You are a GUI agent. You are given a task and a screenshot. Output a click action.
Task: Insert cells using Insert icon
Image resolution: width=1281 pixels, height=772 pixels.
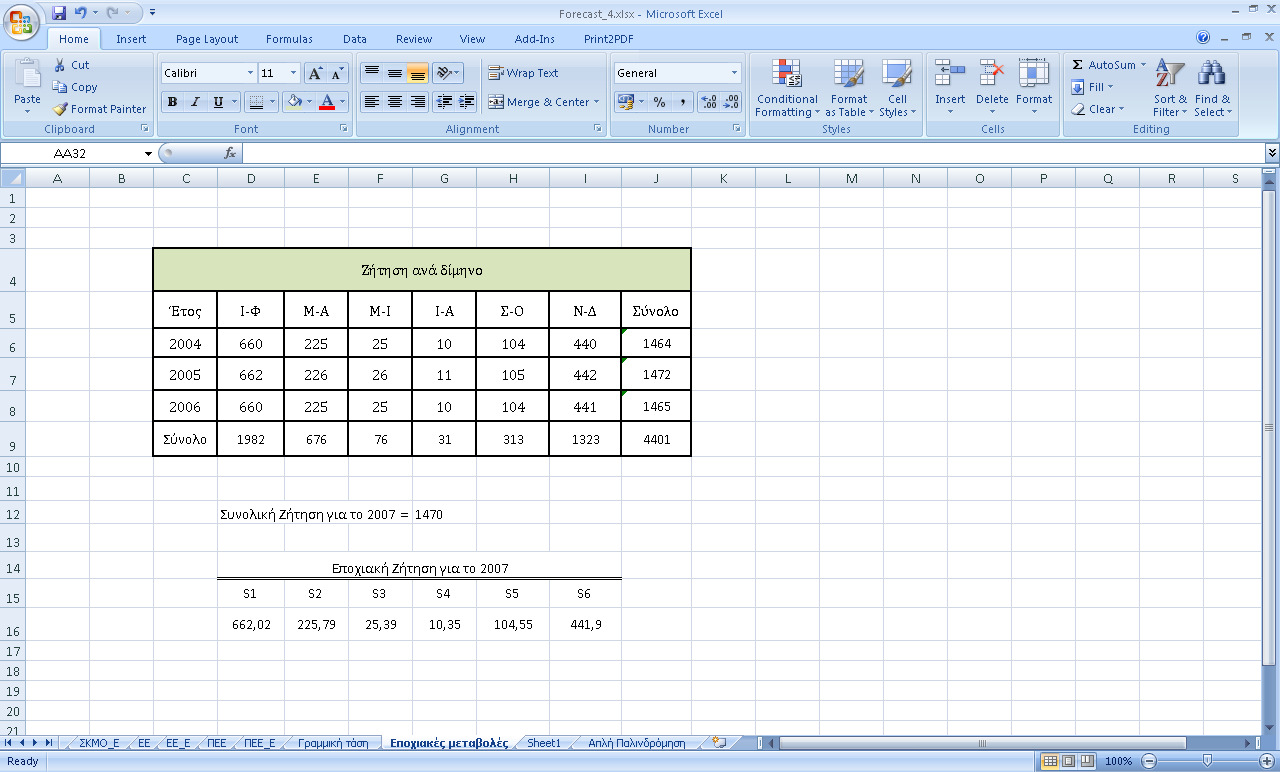point(949,75)
